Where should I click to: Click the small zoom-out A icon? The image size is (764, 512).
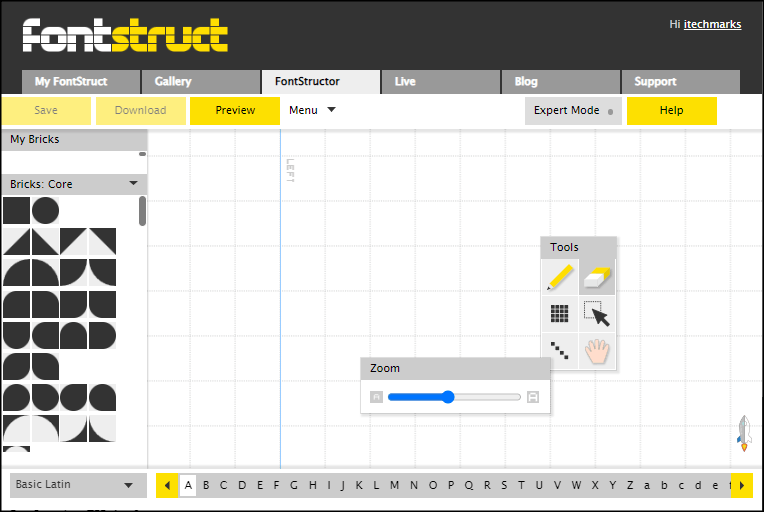[x=376, y=397]
